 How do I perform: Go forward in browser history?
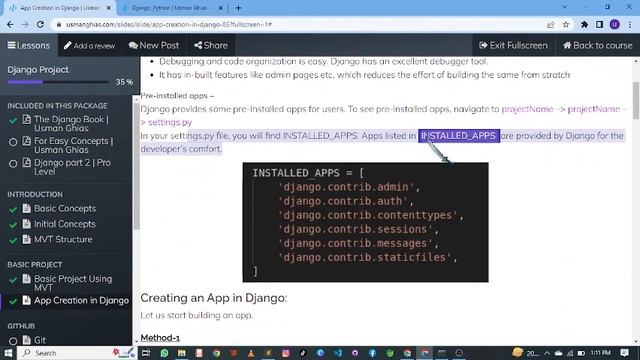25,24
